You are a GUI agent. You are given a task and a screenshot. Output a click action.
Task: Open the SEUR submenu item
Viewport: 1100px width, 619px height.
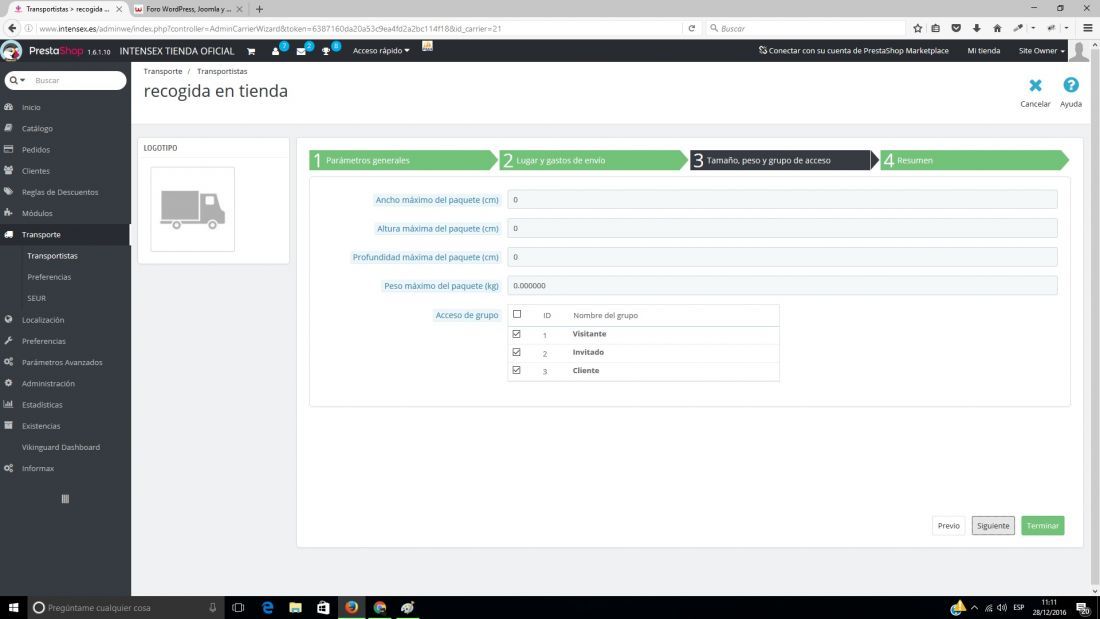(36, 298)
